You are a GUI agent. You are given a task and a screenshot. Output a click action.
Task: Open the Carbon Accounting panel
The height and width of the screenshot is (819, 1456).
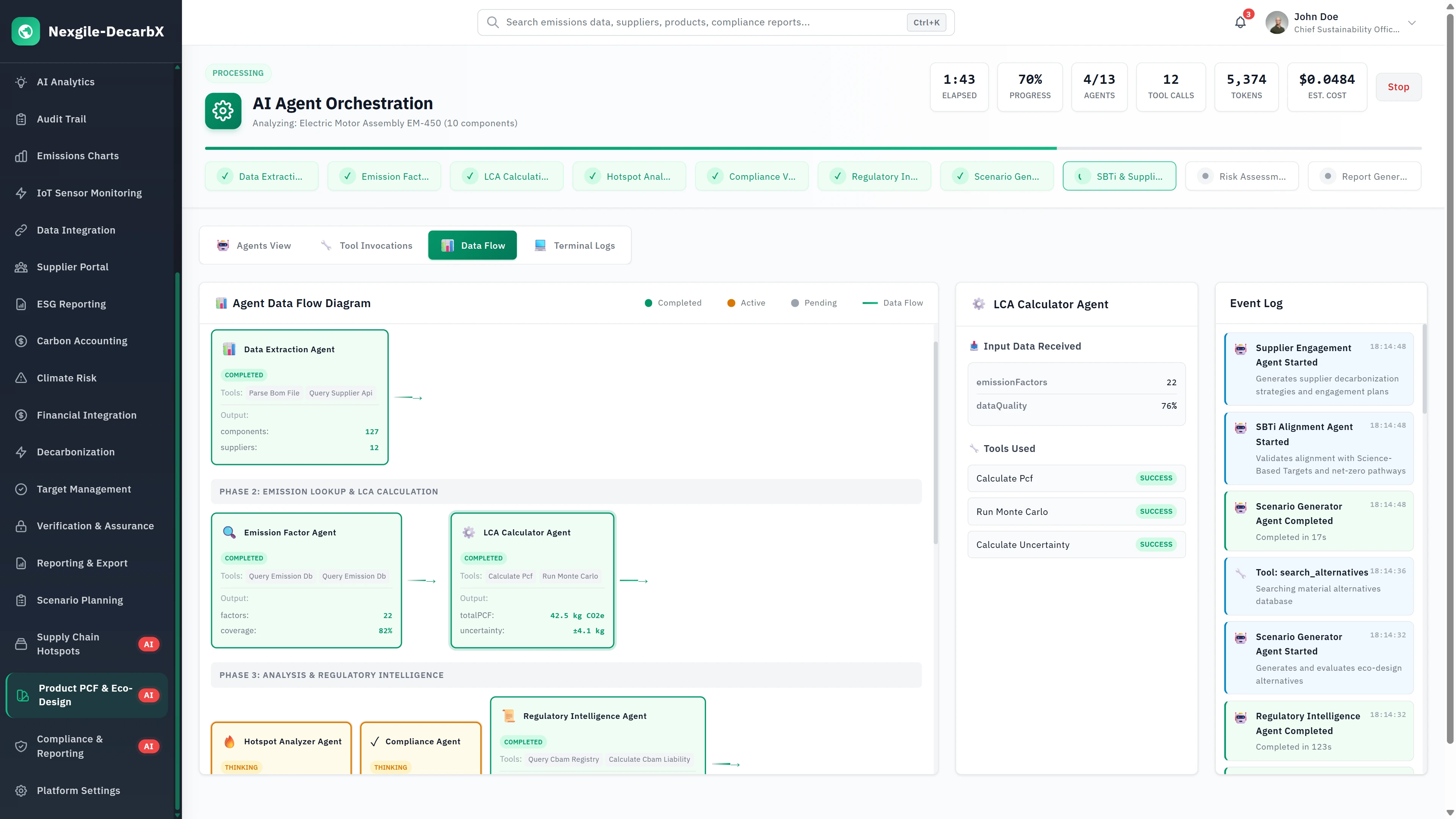click(82, 340)
